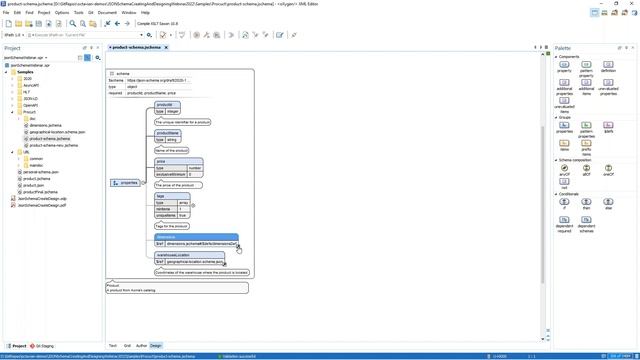Open the Options menu
Viewport: 640px width, 360px height.
coord(62,13)
